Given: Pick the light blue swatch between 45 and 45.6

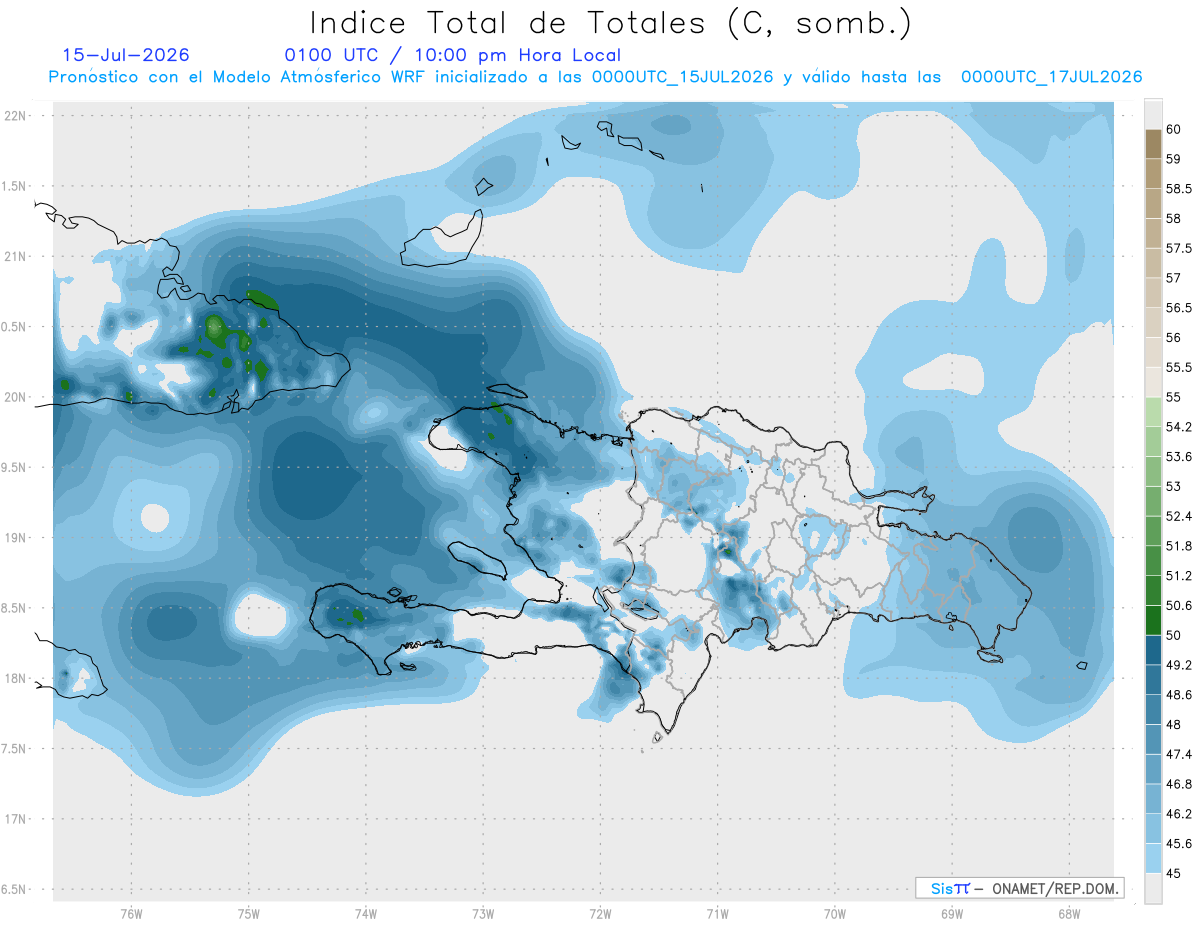Looking at the screenshot, I should pyautogui.click(x=1152, y=859).
